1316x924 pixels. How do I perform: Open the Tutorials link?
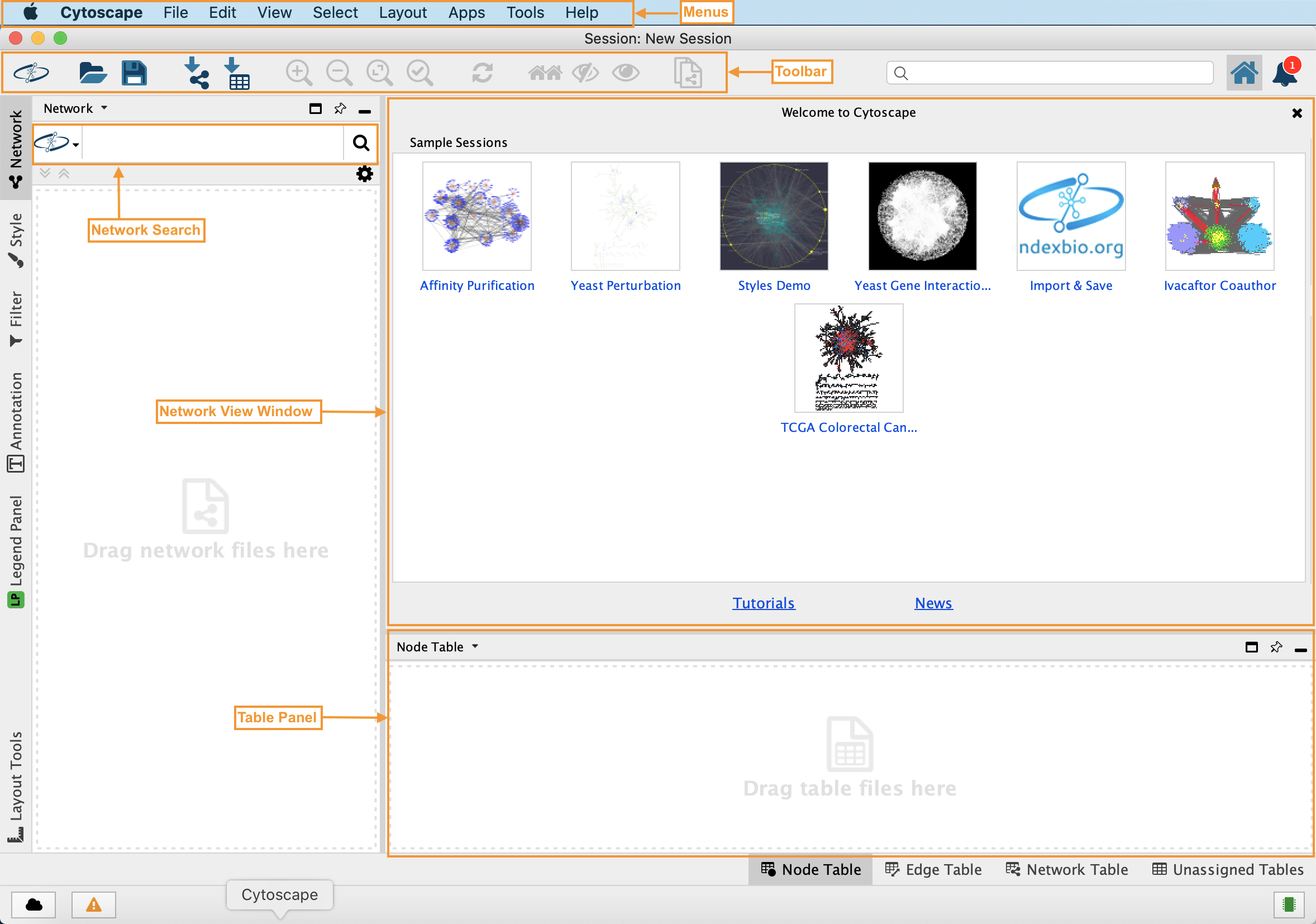coord(764,603)
